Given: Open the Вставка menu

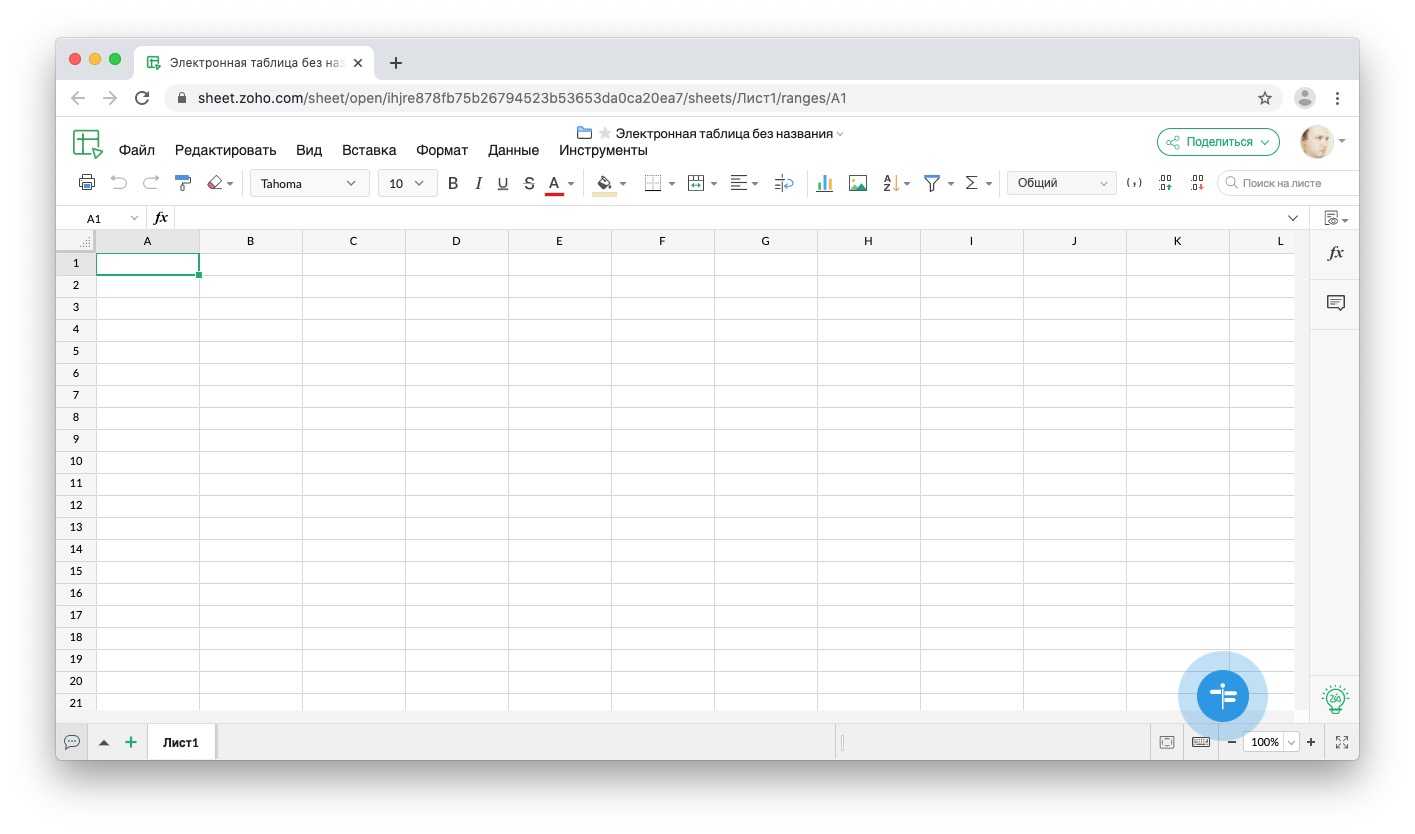Looking at the screenshot, I should pos(369,150).
